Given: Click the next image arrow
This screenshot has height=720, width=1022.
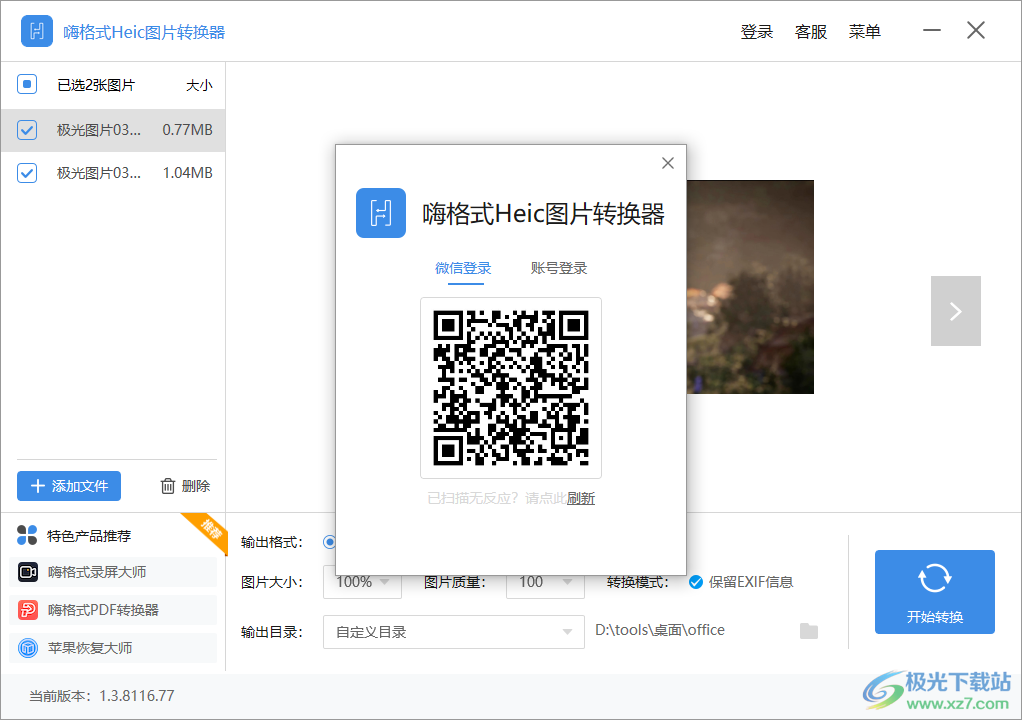Looking at the screenshot, I should tap(955, 311).
